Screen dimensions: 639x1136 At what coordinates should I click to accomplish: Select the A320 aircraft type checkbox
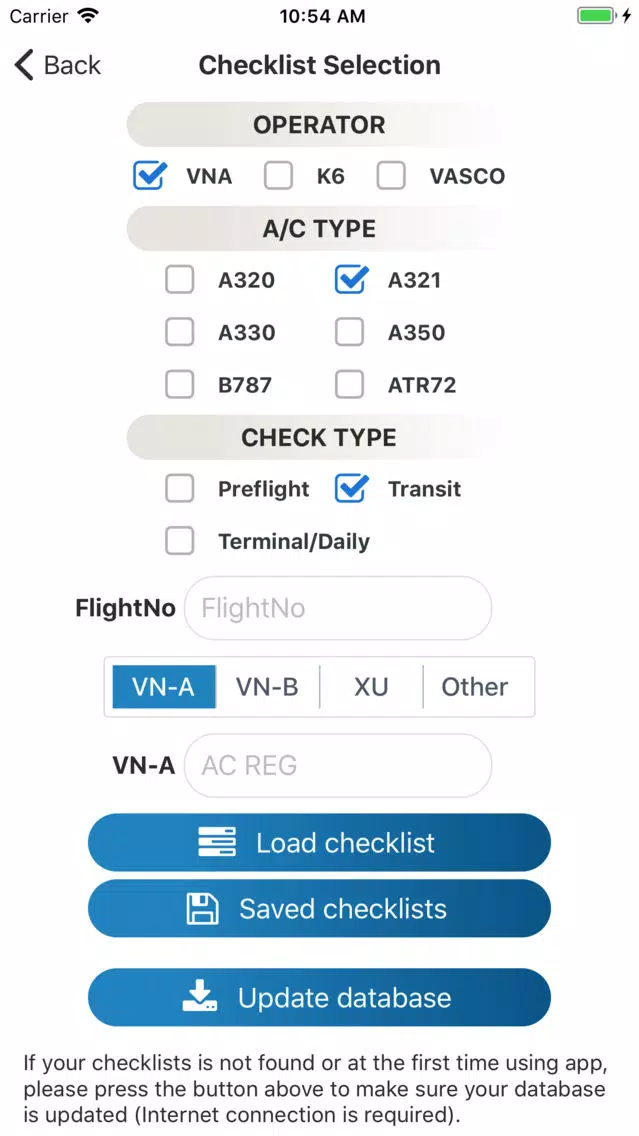(x=180, y=280)
